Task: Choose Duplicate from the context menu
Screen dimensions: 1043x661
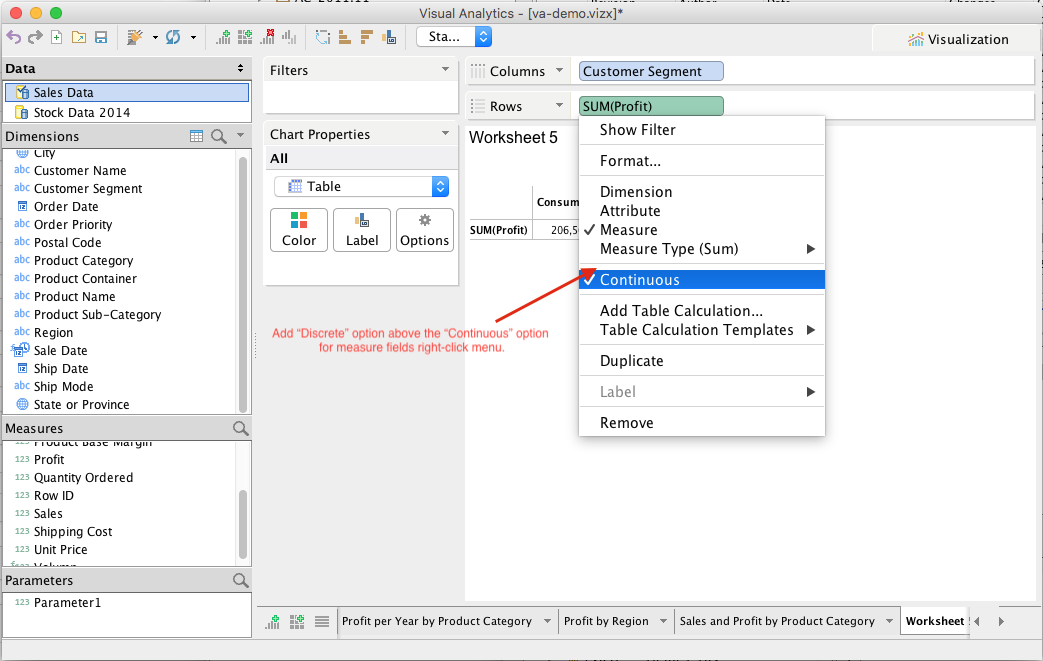Action: [x=702, y=361]
